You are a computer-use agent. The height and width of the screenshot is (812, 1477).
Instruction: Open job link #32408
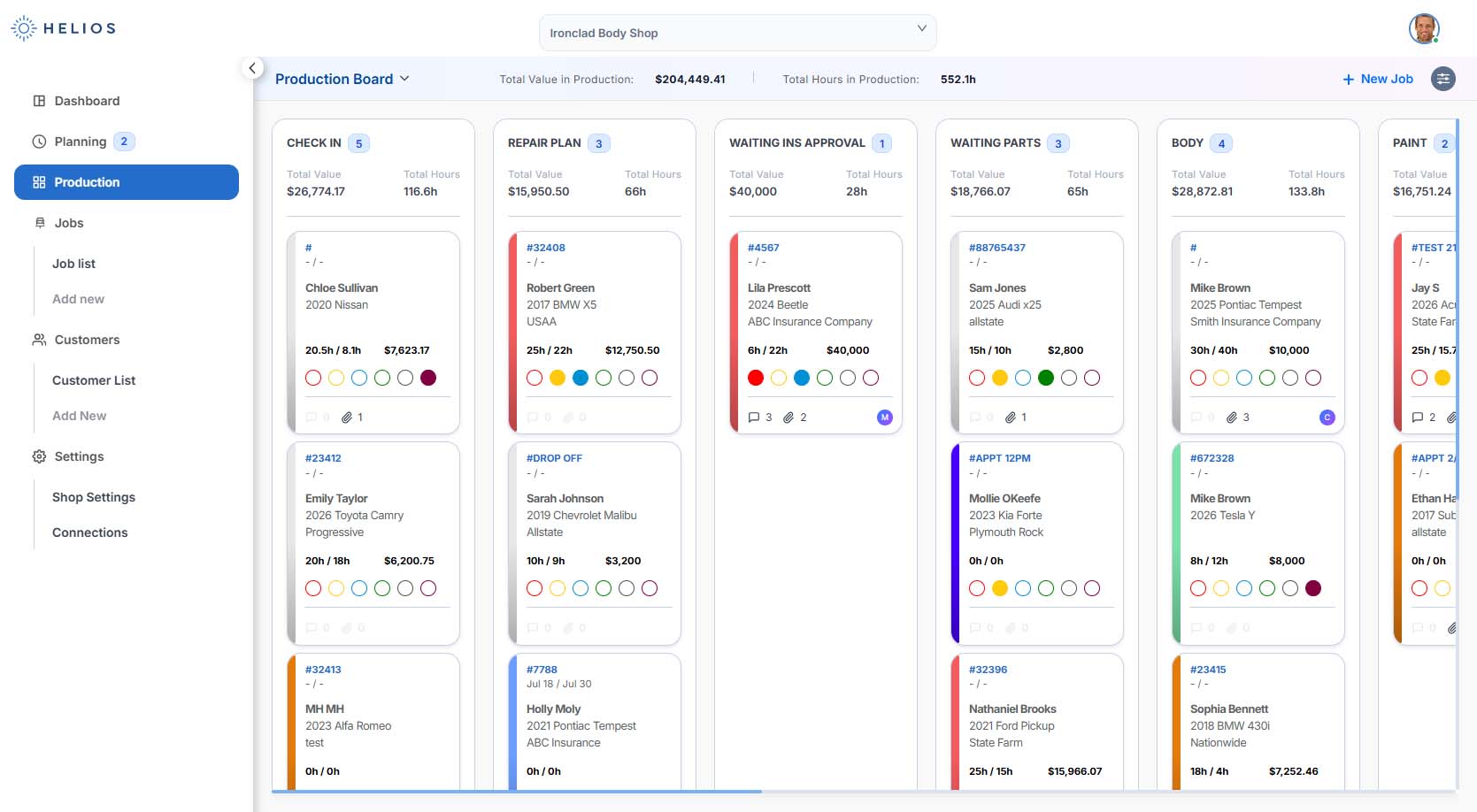click(x=546, y=248)
